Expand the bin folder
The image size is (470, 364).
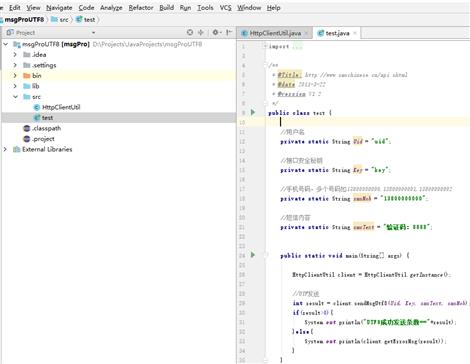coord(15,76)
